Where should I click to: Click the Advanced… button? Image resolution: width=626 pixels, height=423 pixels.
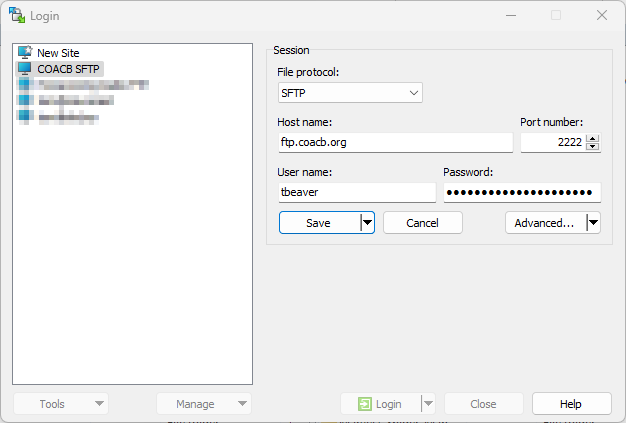point(544,222)
